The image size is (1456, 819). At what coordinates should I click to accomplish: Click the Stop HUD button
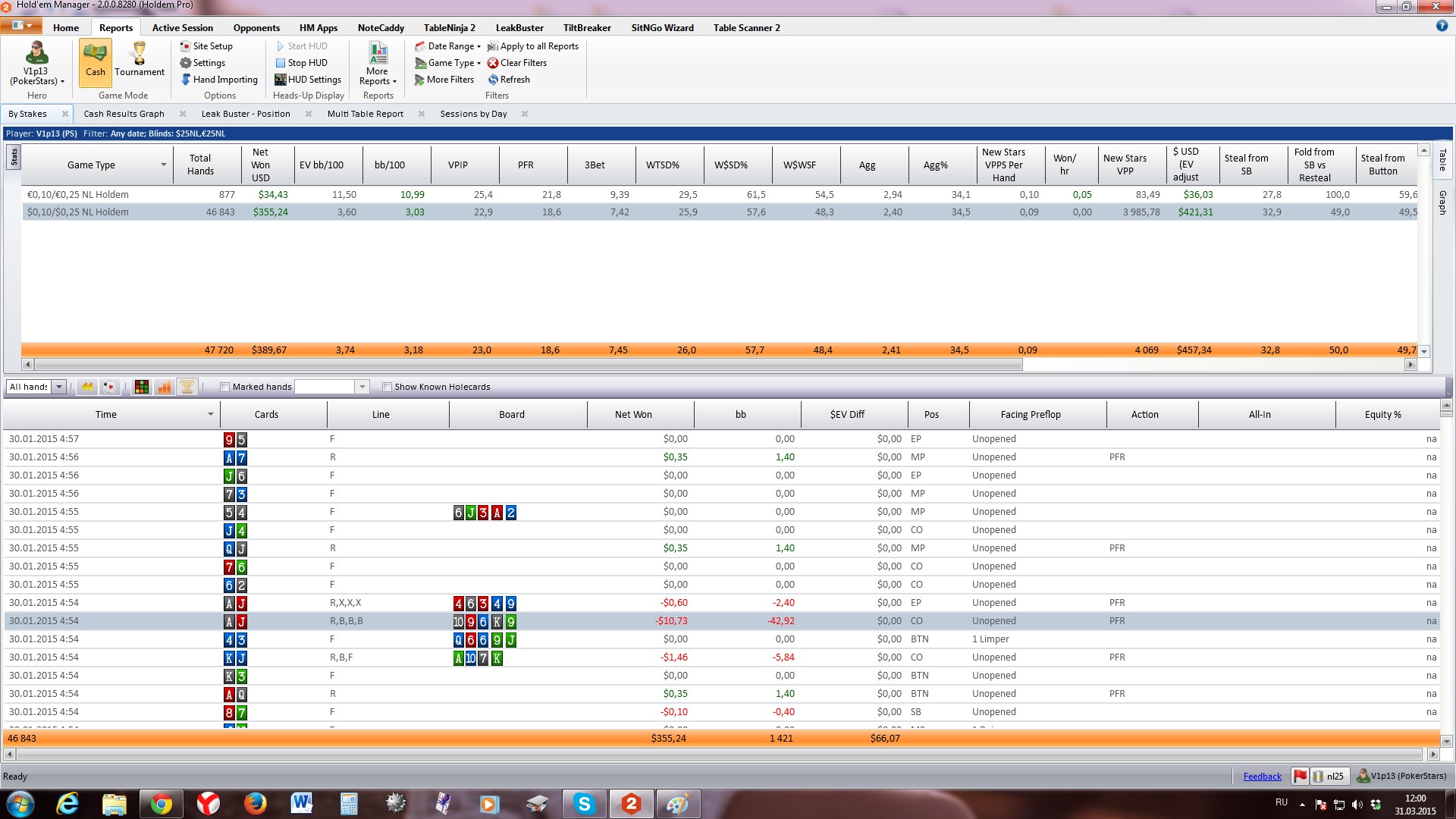click(307, 63)
